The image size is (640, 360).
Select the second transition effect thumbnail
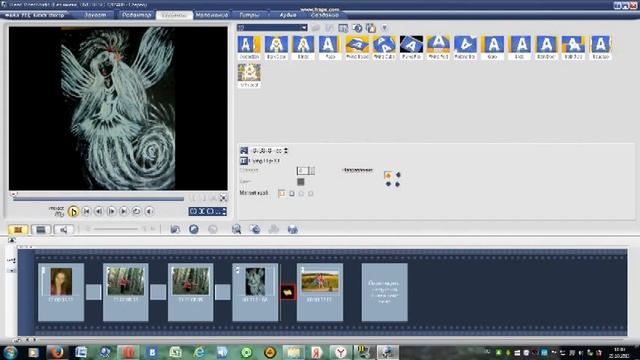coord(276,47)
